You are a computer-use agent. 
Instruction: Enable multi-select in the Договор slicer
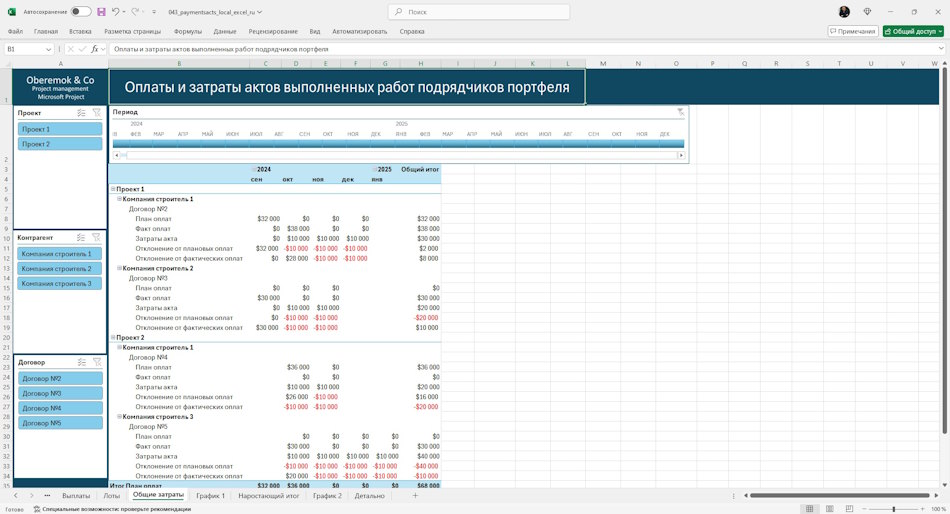point(82,362)
